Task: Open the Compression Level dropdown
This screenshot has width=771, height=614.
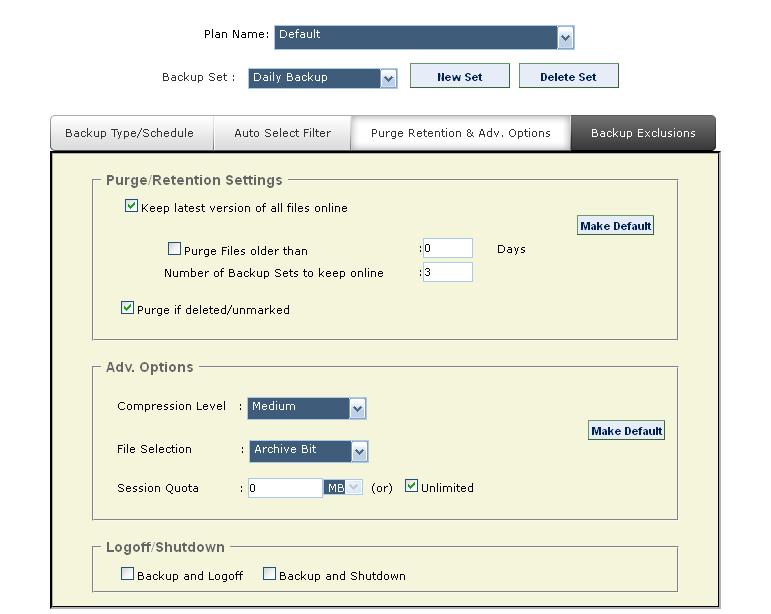Action: pyautogui.click(x=357, y=408)
